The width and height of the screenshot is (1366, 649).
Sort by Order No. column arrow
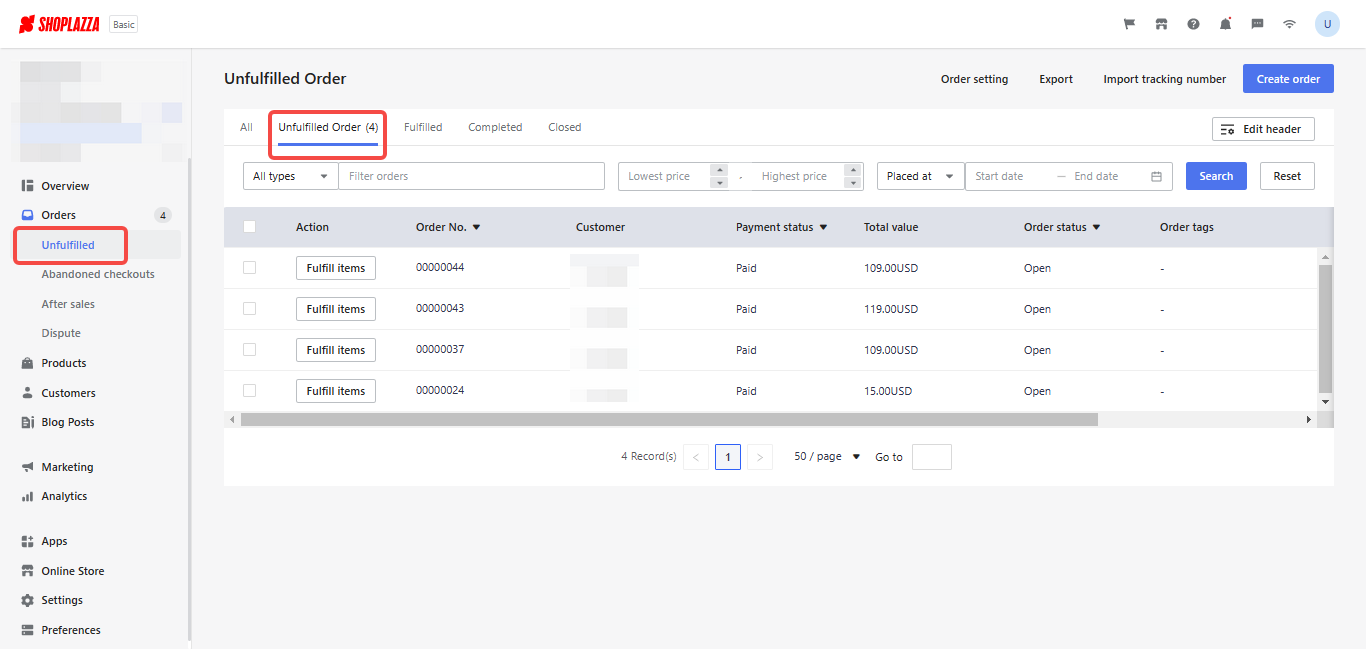477,228
